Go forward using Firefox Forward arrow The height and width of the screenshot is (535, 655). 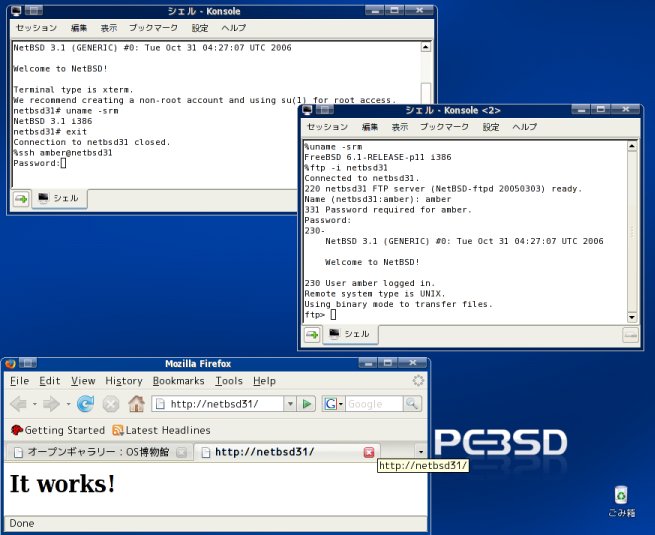click(x=51, y=404)
